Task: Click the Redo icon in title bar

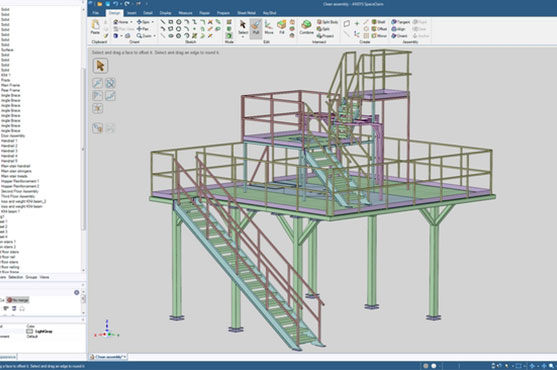Action: point(127,4)
